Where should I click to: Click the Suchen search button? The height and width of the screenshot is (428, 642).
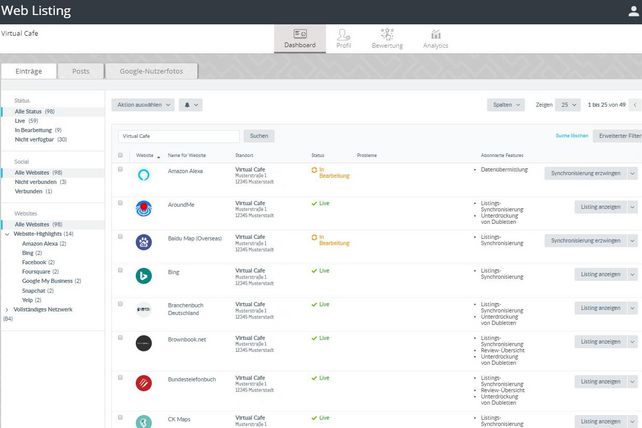coord(258,135)
